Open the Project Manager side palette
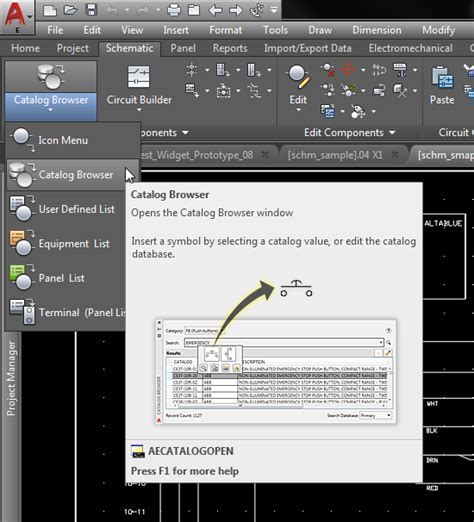Image resolution: width=474 pixels, height=522 pixels. click(11, 378)
